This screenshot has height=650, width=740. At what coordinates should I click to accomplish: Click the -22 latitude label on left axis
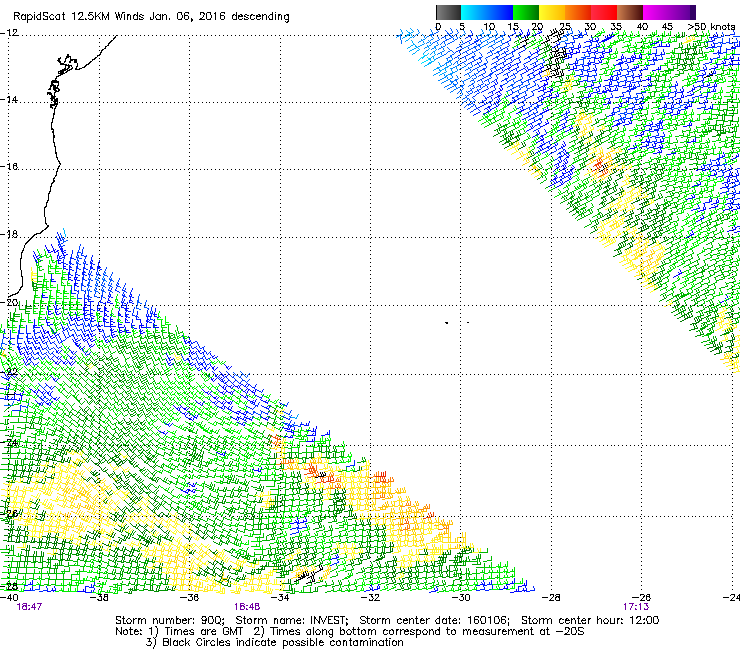click(x=10, y=372)
